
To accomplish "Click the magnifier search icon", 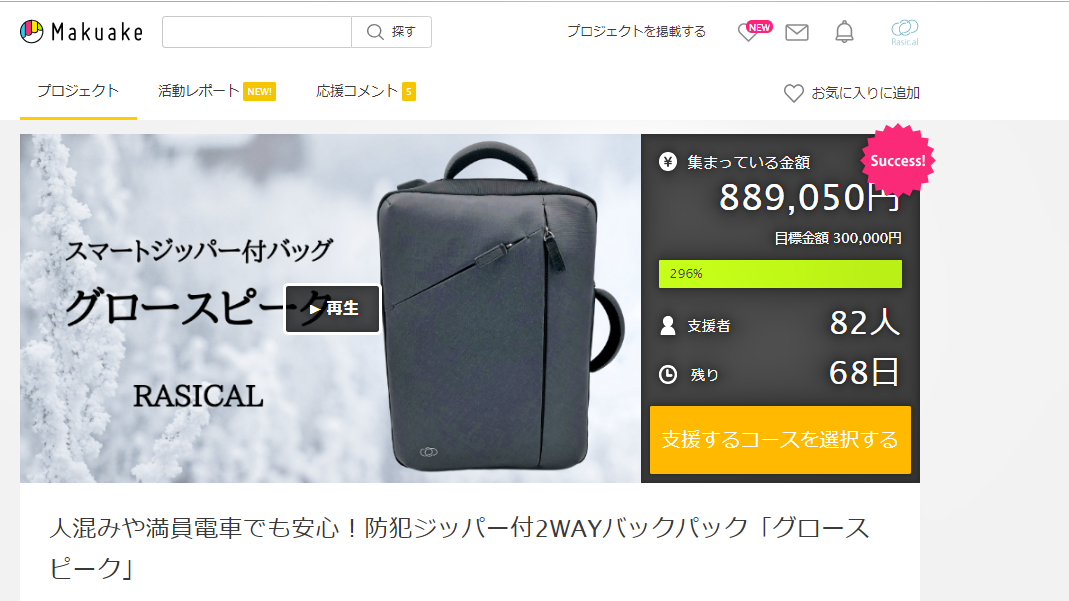I will [375, 32].
